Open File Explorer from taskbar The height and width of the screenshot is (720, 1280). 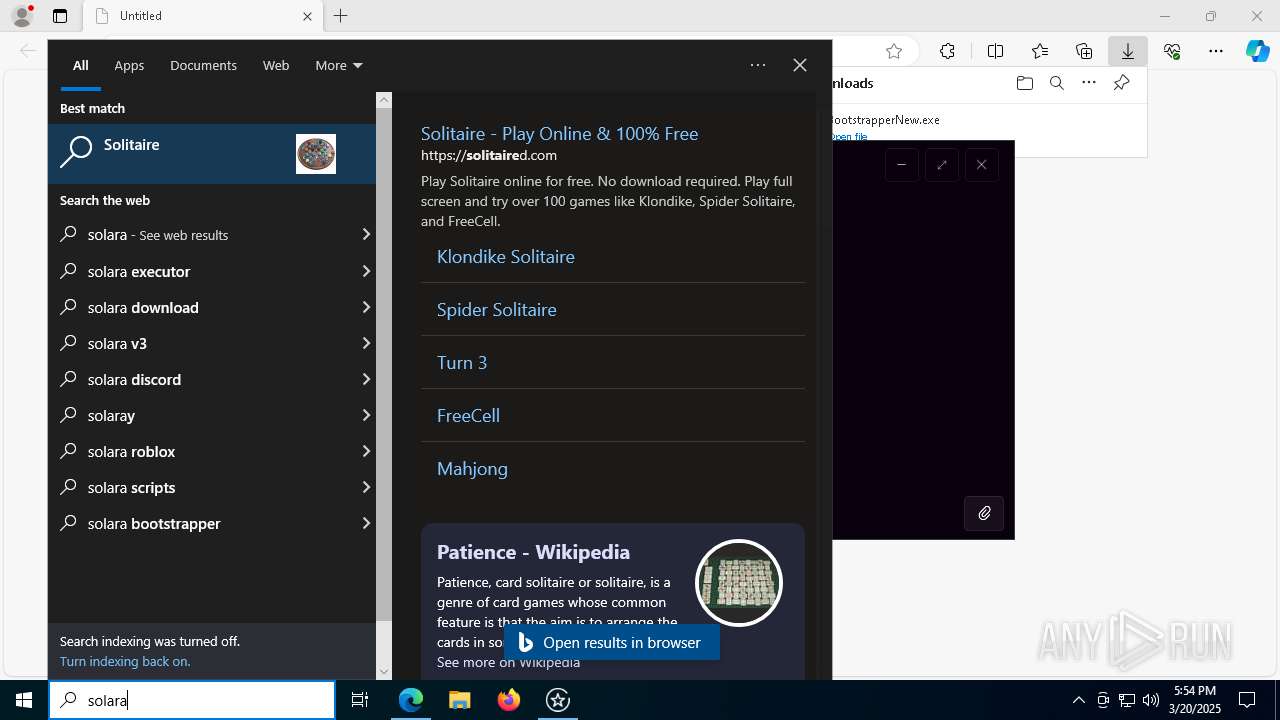[460, 700]
